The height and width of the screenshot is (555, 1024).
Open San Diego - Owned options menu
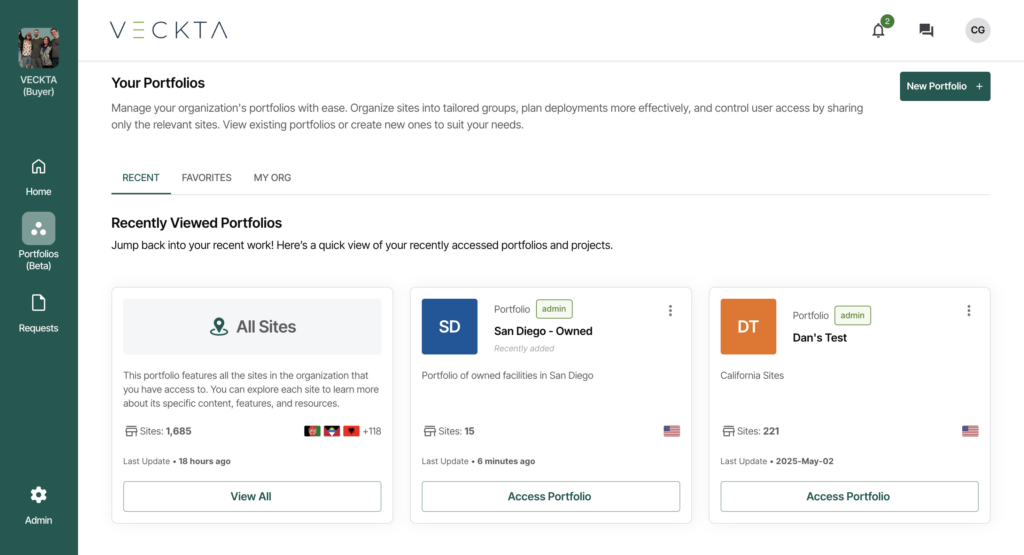click(670, 311)
